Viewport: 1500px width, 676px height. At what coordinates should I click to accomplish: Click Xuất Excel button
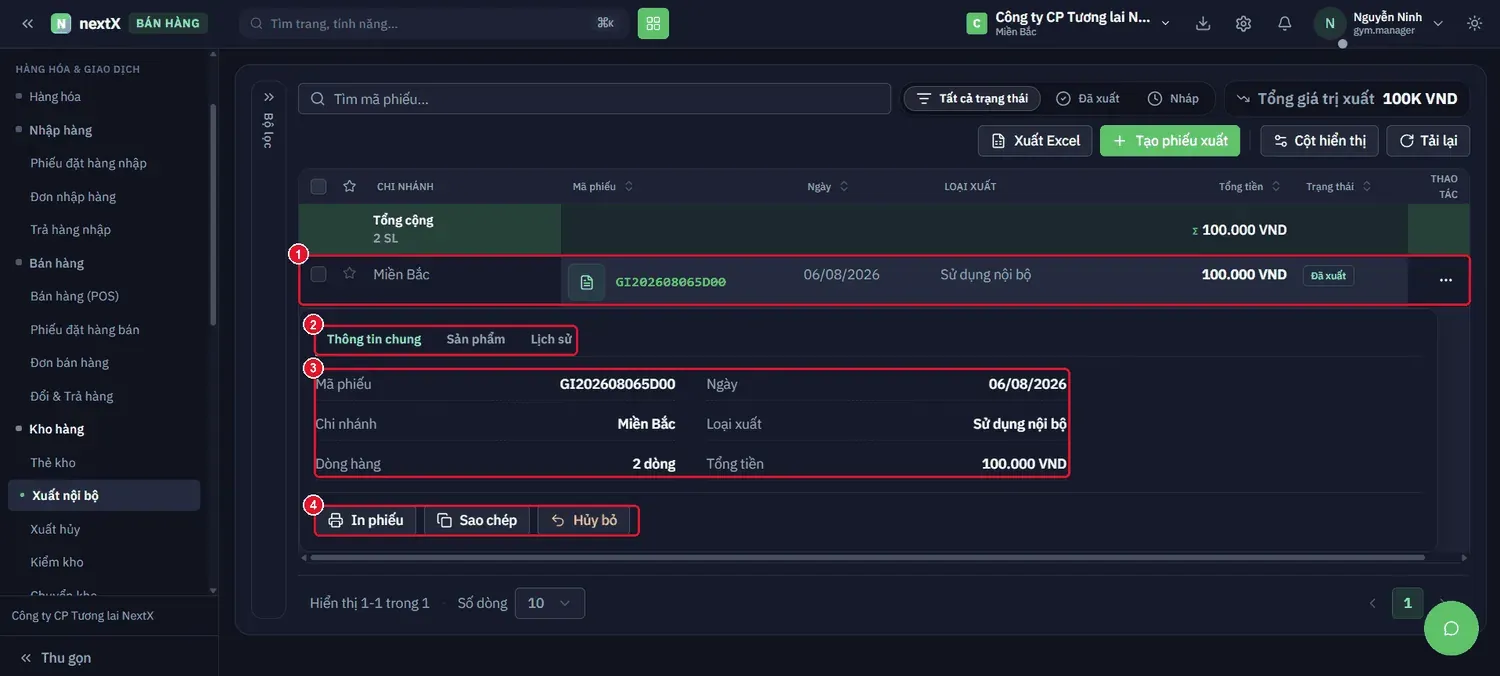point(1035,141)
